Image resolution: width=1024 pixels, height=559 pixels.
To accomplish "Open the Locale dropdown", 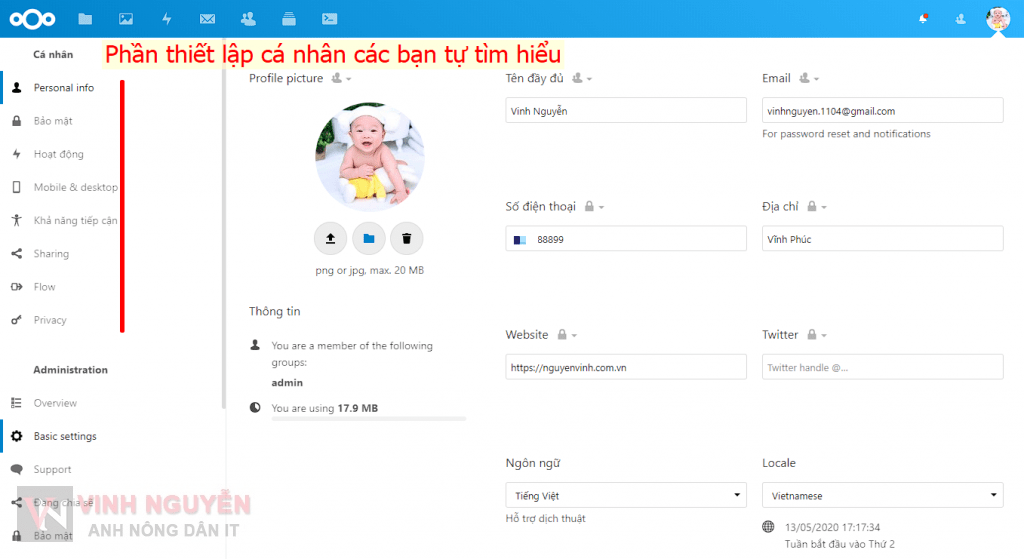I will click(883, 495).
